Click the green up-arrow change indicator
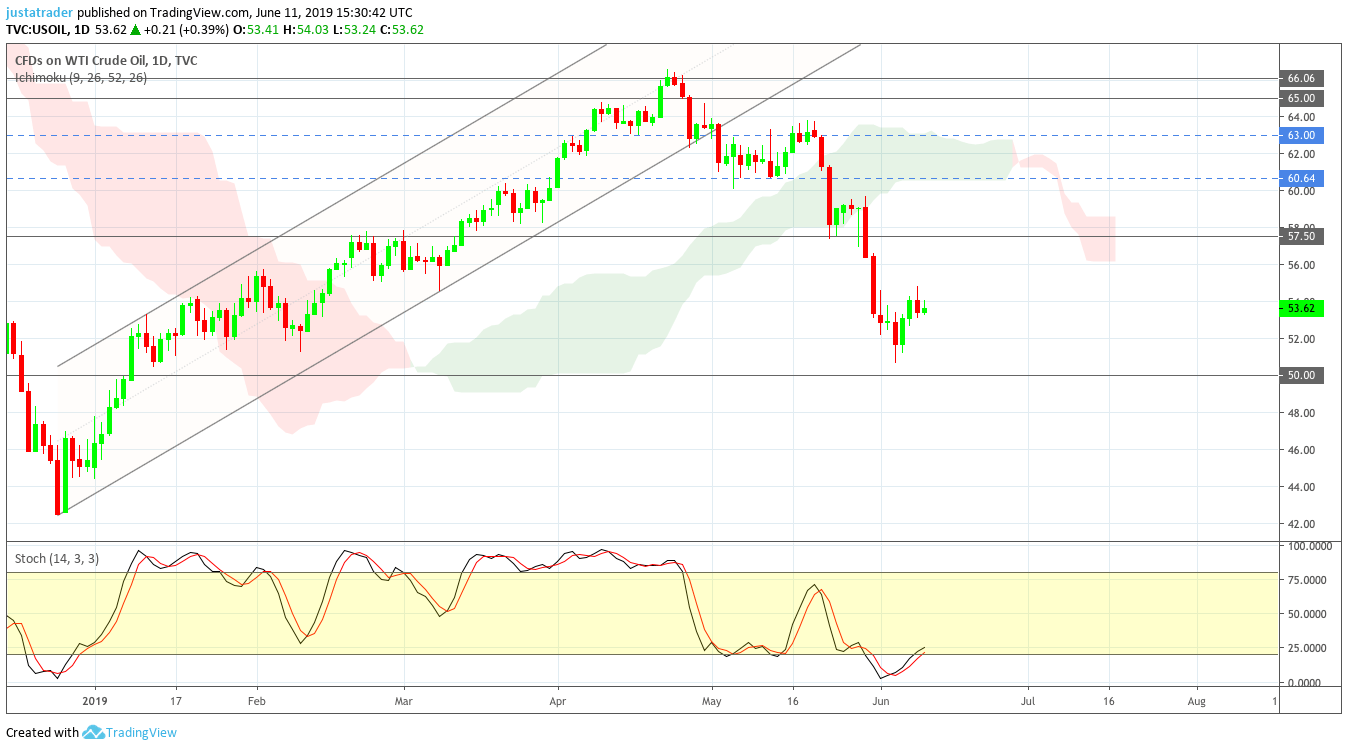Image resolution: width=1348 pixels, height=750 pixels. point(134,30)
